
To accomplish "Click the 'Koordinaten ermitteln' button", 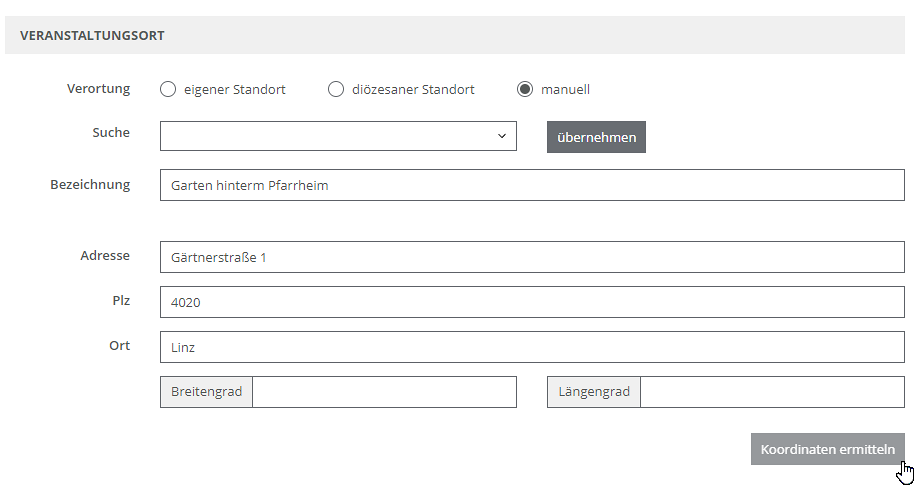I will (x=827, y=449).
